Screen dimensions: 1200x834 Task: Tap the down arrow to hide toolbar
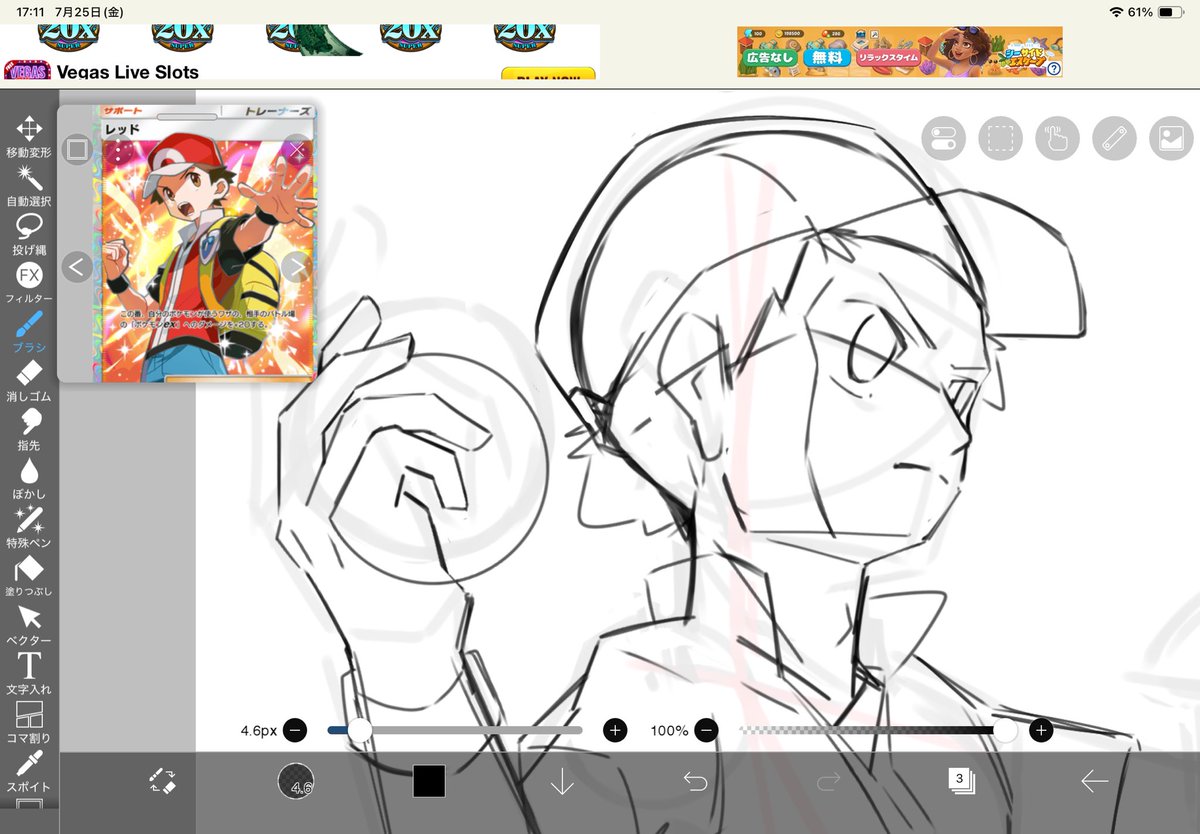pyautogui.click(x=562, y=781)
